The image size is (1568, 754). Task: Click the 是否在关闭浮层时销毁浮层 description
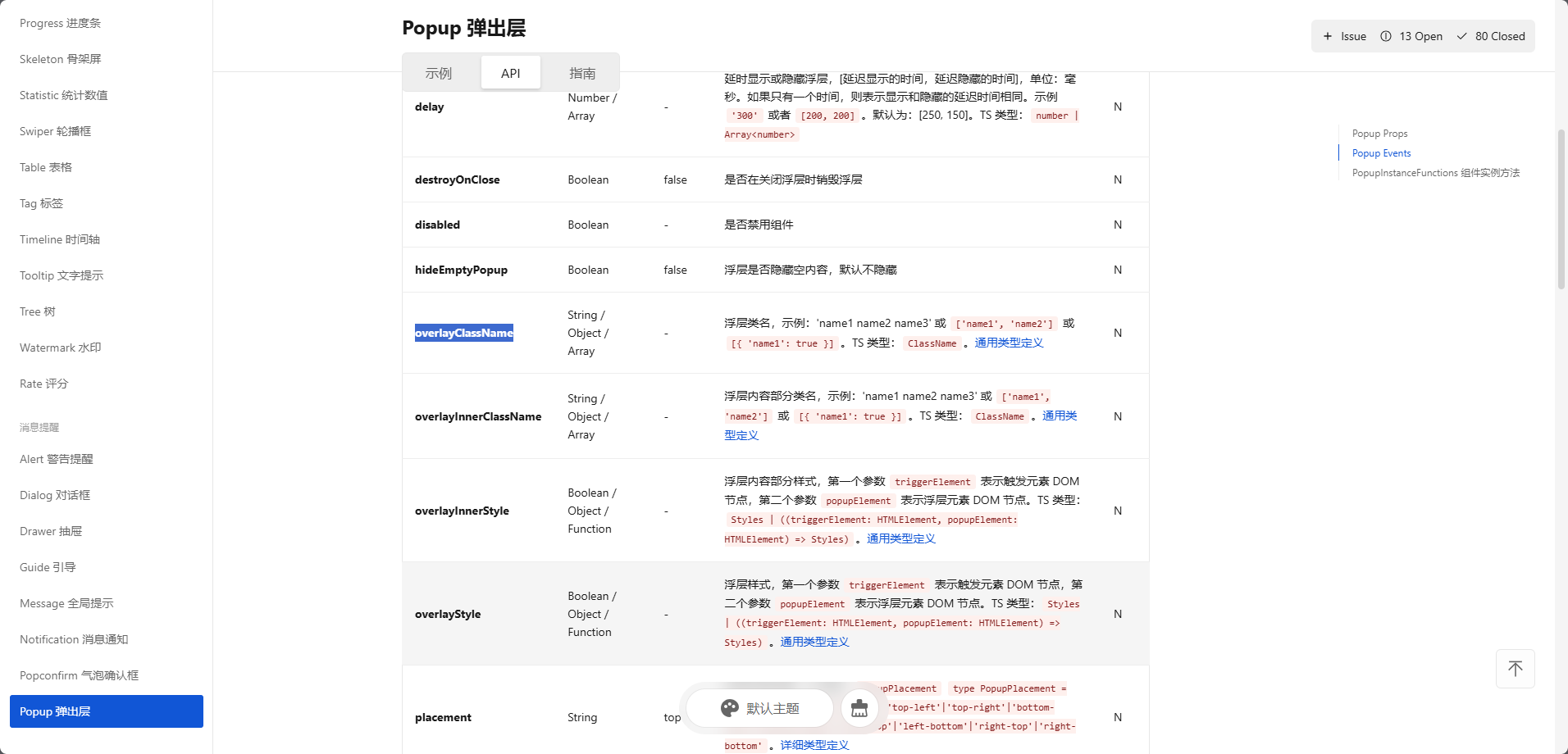pos(793,179)
